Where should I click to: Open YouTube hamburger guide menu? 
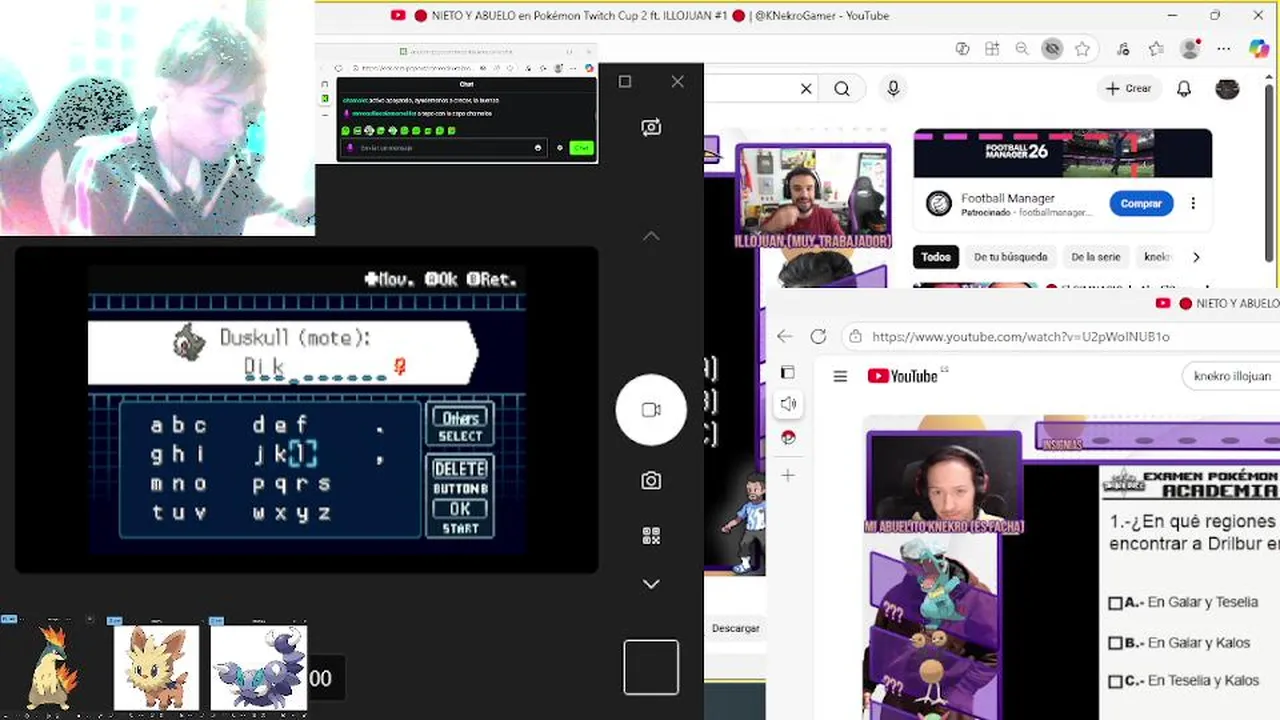coord(840,377)
